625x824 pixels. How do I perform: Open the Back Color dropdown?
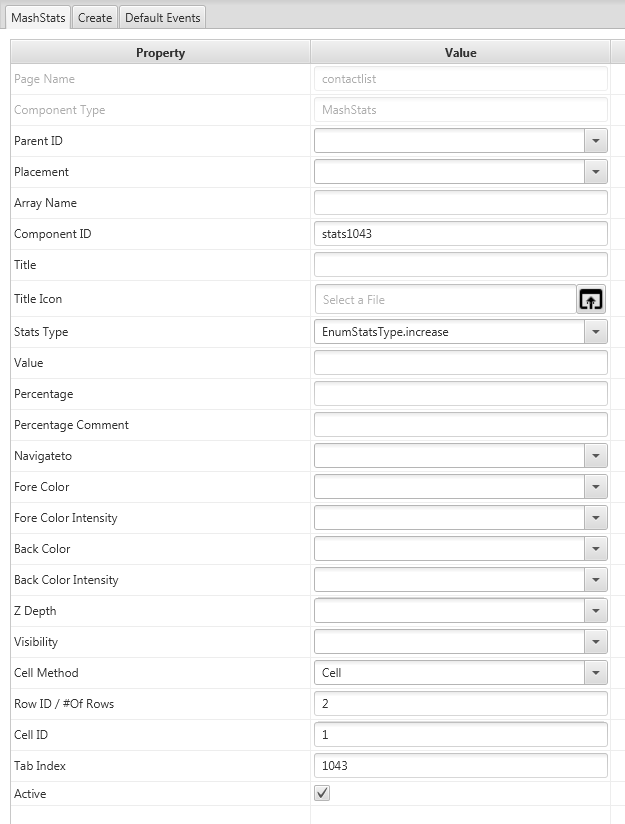(x=596, y=549)
